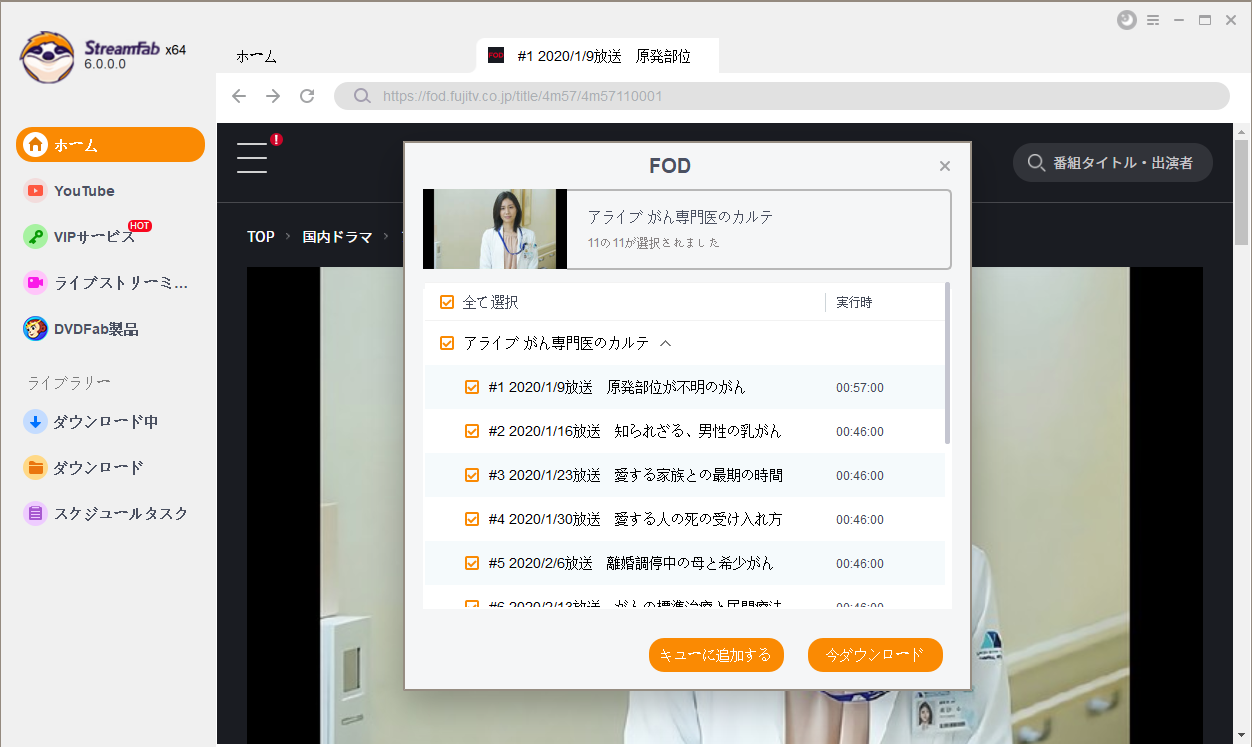Image resolution: width=1252 pixels, height=747 pixels.
Task: Select the #1 2020/1/9放送 browser tab
Action: coord(598,56)
